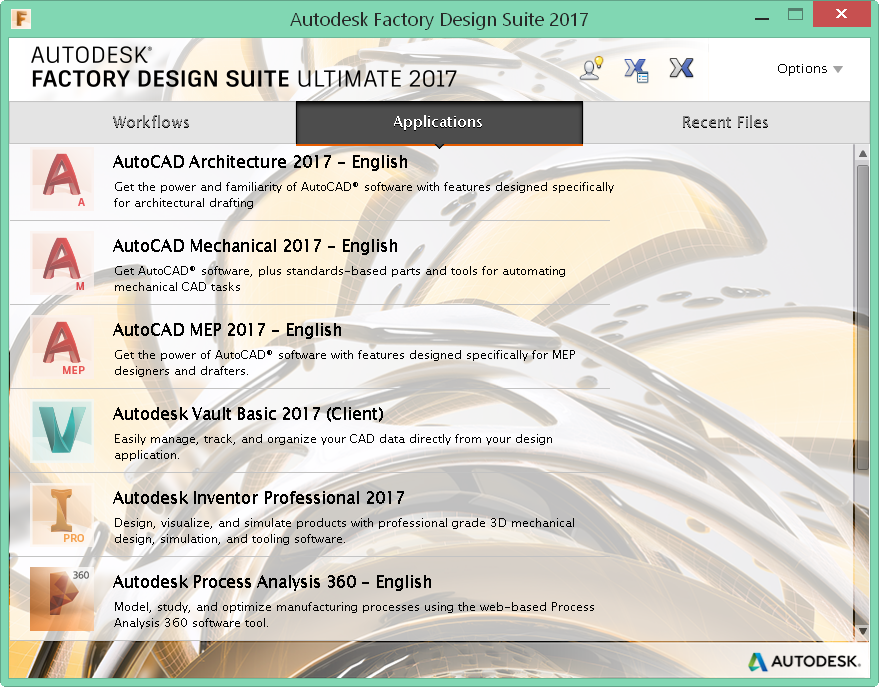
Task: Click the plain Autodesk Exchange X icon
Action: [681, 68]
